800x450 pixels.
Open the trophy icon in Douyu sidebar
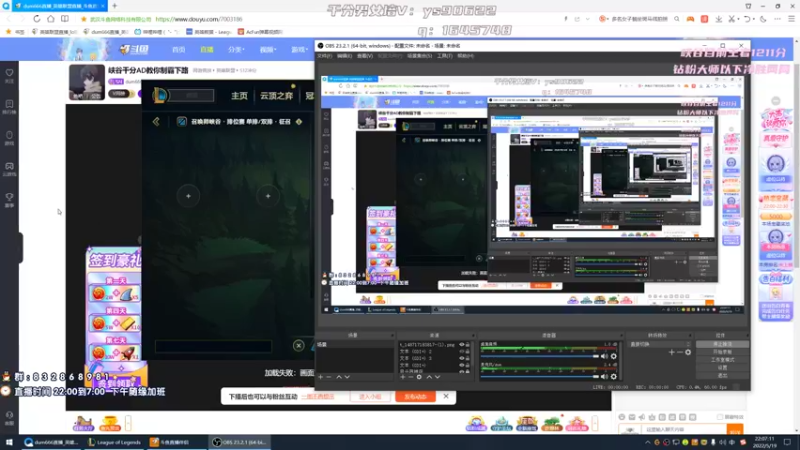point(9,199)
